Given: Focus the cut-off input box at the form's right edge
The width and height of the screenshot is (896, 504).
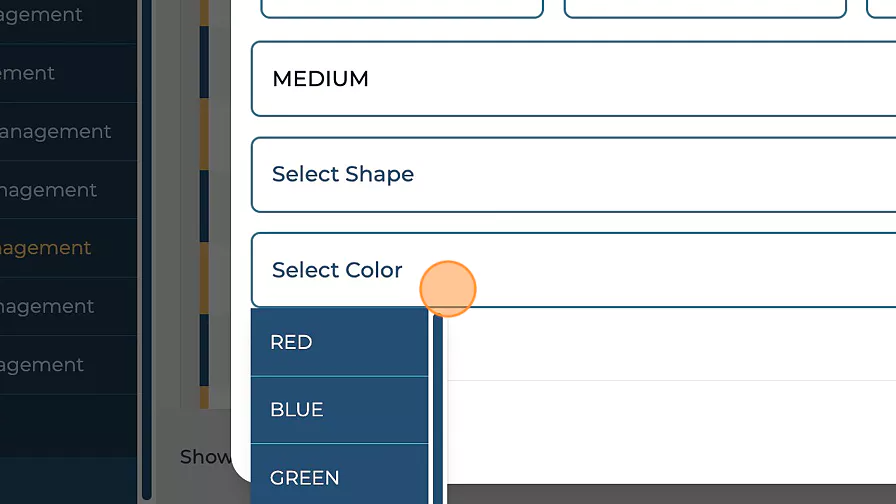Looking at the screenshot, I should click(882, 8).
